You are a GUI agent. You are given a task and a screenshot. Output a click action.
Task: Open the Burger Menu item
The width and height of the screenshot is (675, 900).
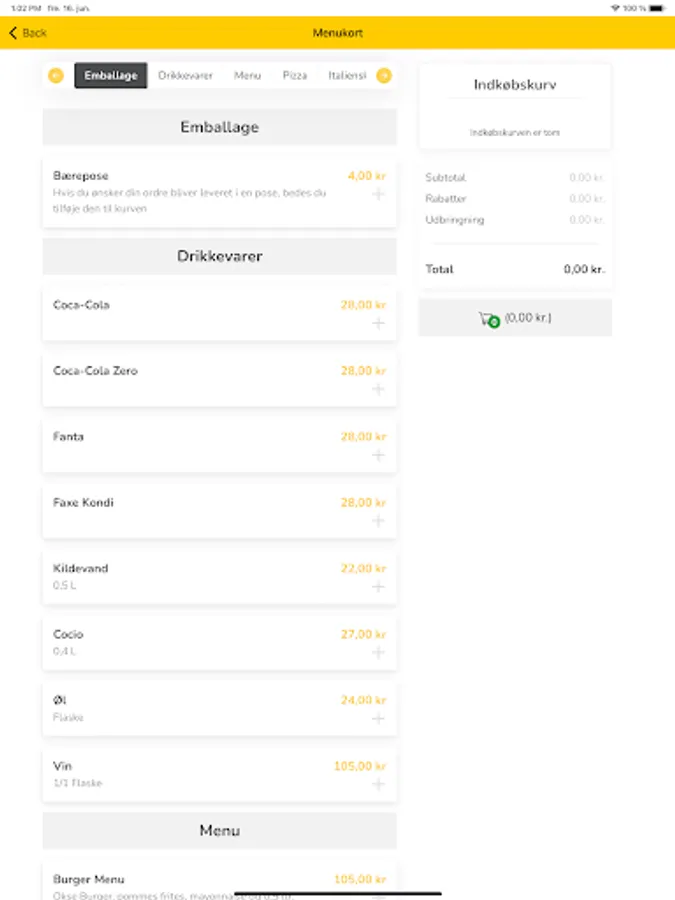tap(89, 880)
